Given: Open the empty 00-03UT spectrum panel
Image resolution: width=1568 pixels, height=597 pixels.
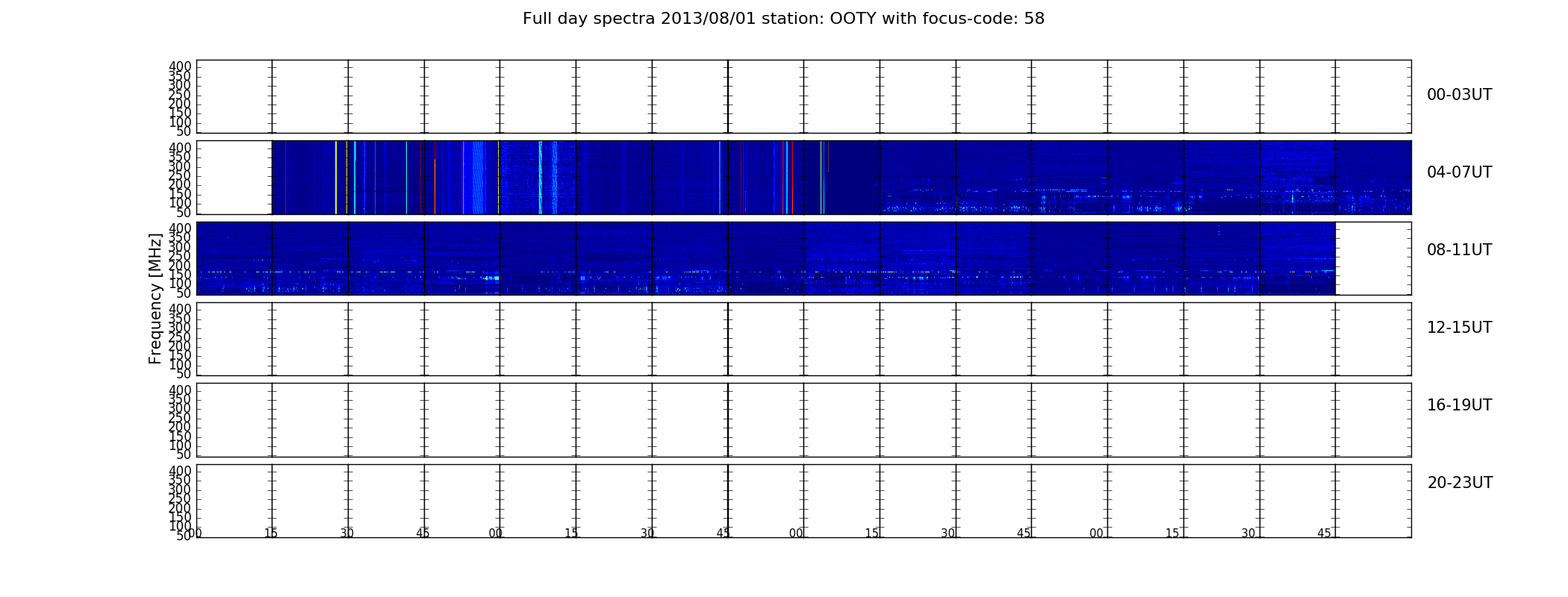Looking at the screenshot, I should [x=803, y=96].
